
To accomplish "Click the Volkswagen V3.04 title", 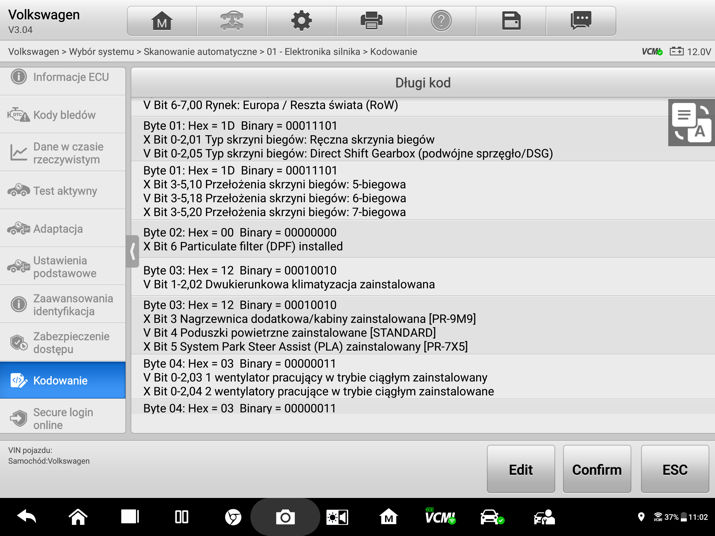I will point(44,21).
